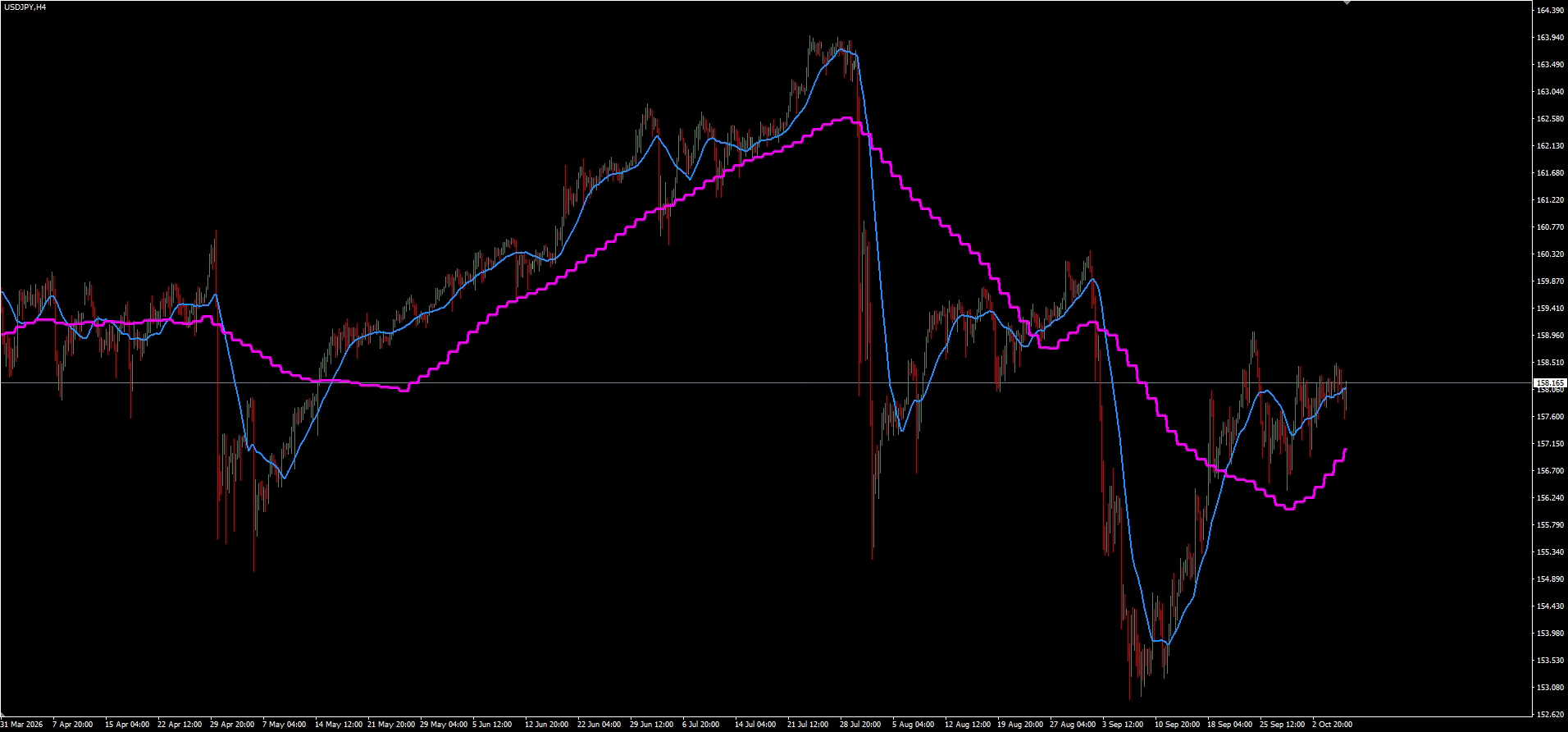Click the 160.320 price scale label

click(1549, 254)
